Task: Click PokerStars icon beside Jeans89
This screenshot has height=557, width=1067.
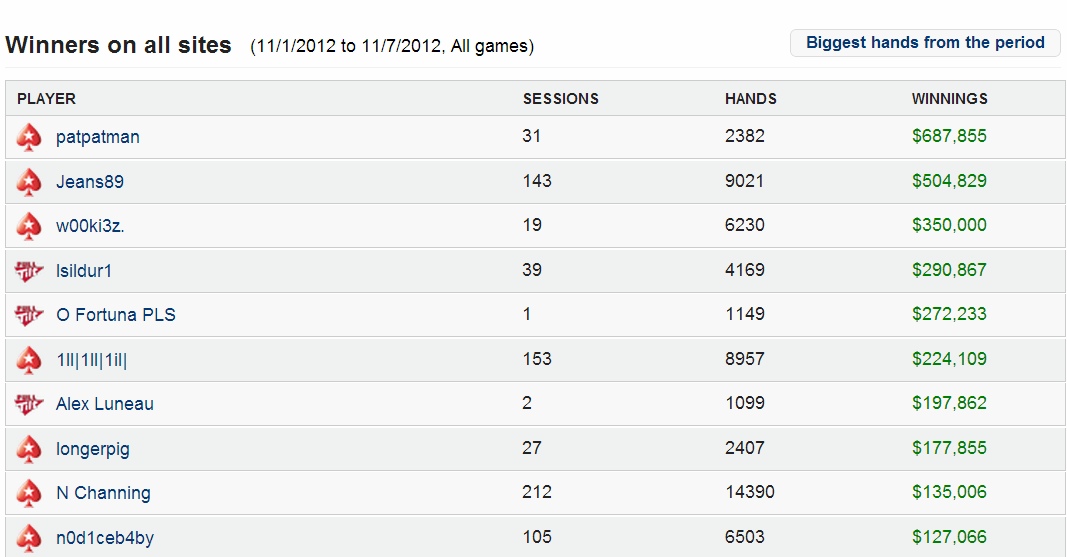Action: pos(29,182)
